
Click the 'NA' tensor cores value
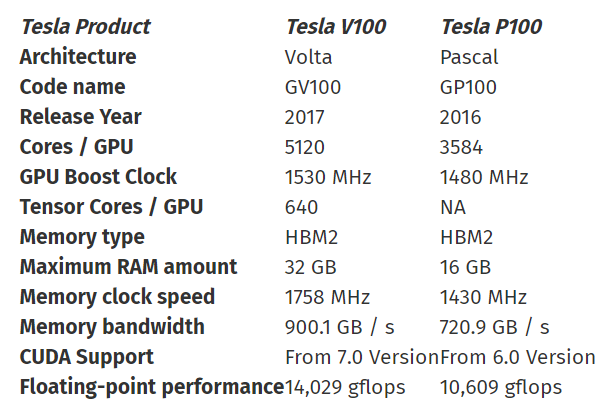[453, 207]
